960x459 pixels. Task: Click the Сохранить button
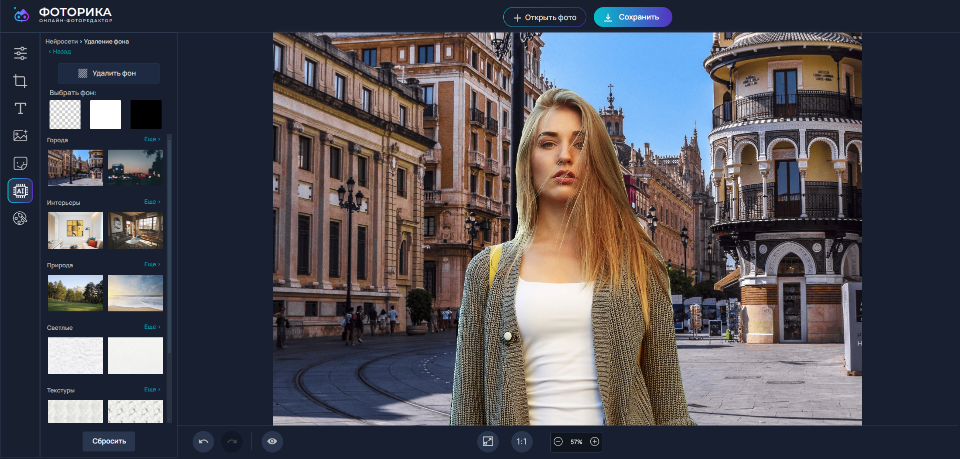632,17
